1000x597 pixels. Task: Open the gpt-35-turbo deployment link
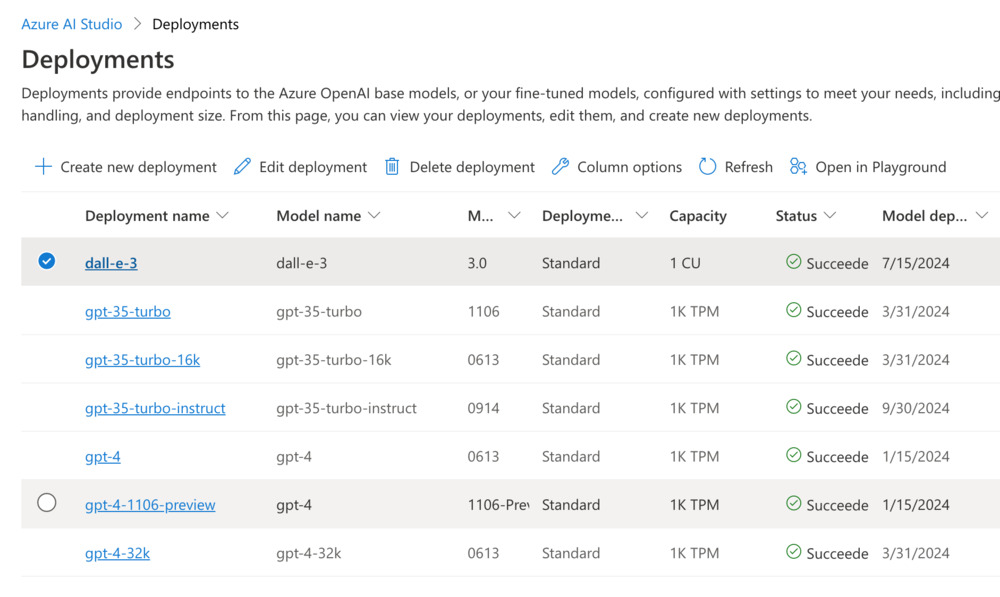click(128, 311)
